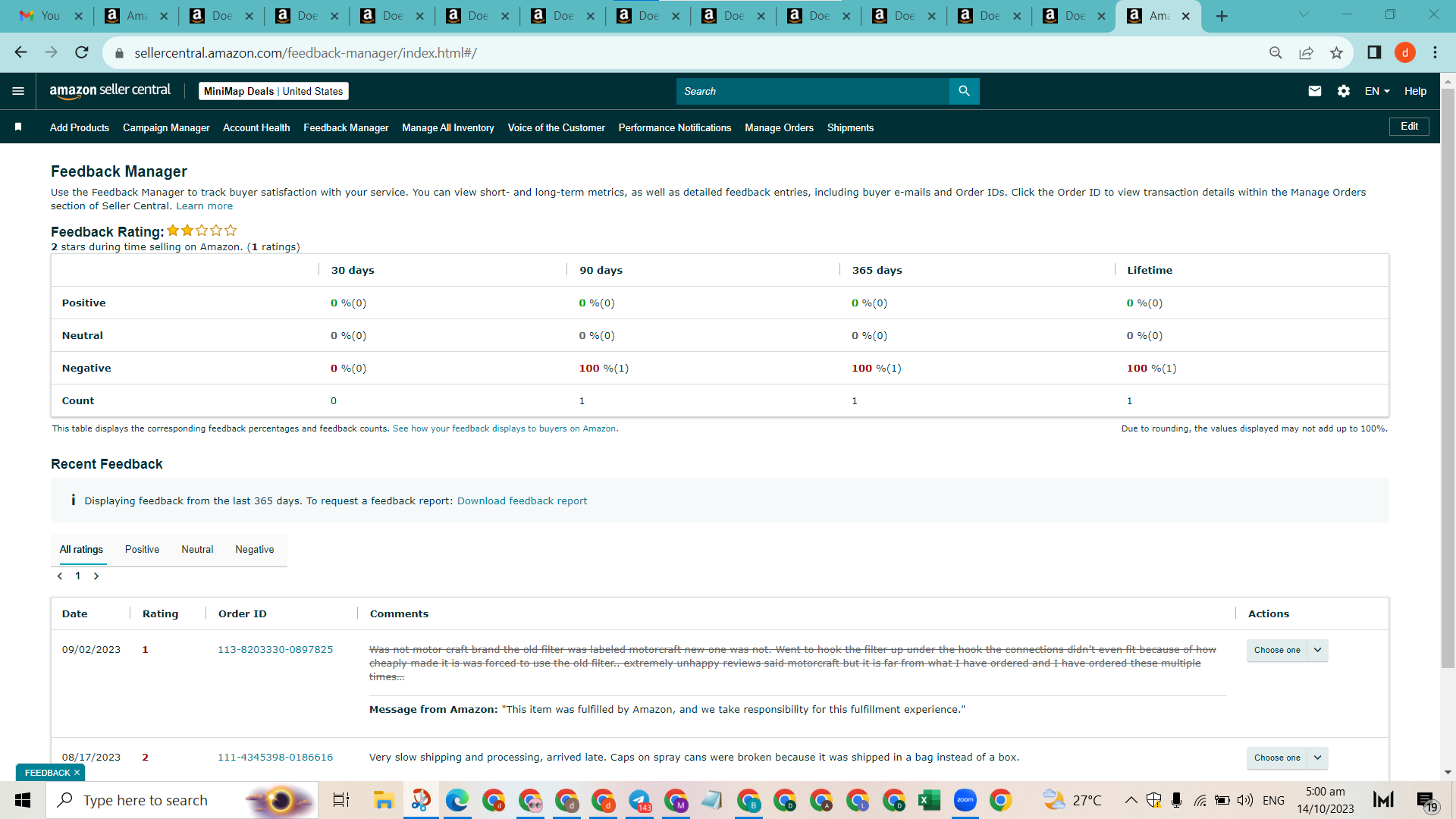Open Feedback Manager in navigation bar
Image resolution: width=1456 pixels, height=819 pixels.
[x=346, y=127]
